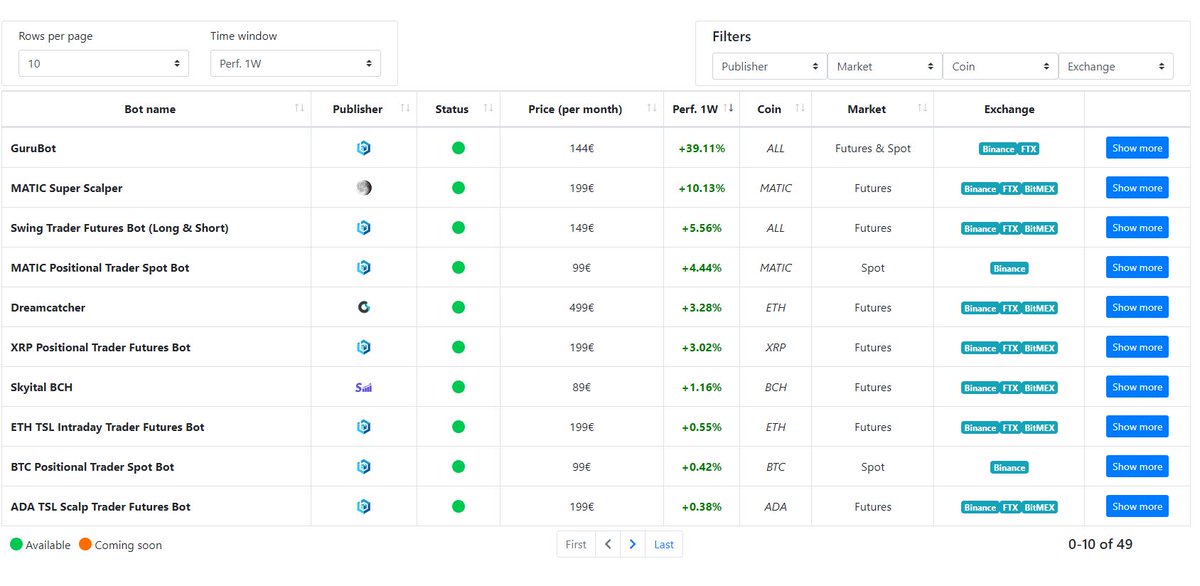The width and height of the screenshot is (1200, 586).
Task: Open Rows per page dropdown
Action: [104, 63]
